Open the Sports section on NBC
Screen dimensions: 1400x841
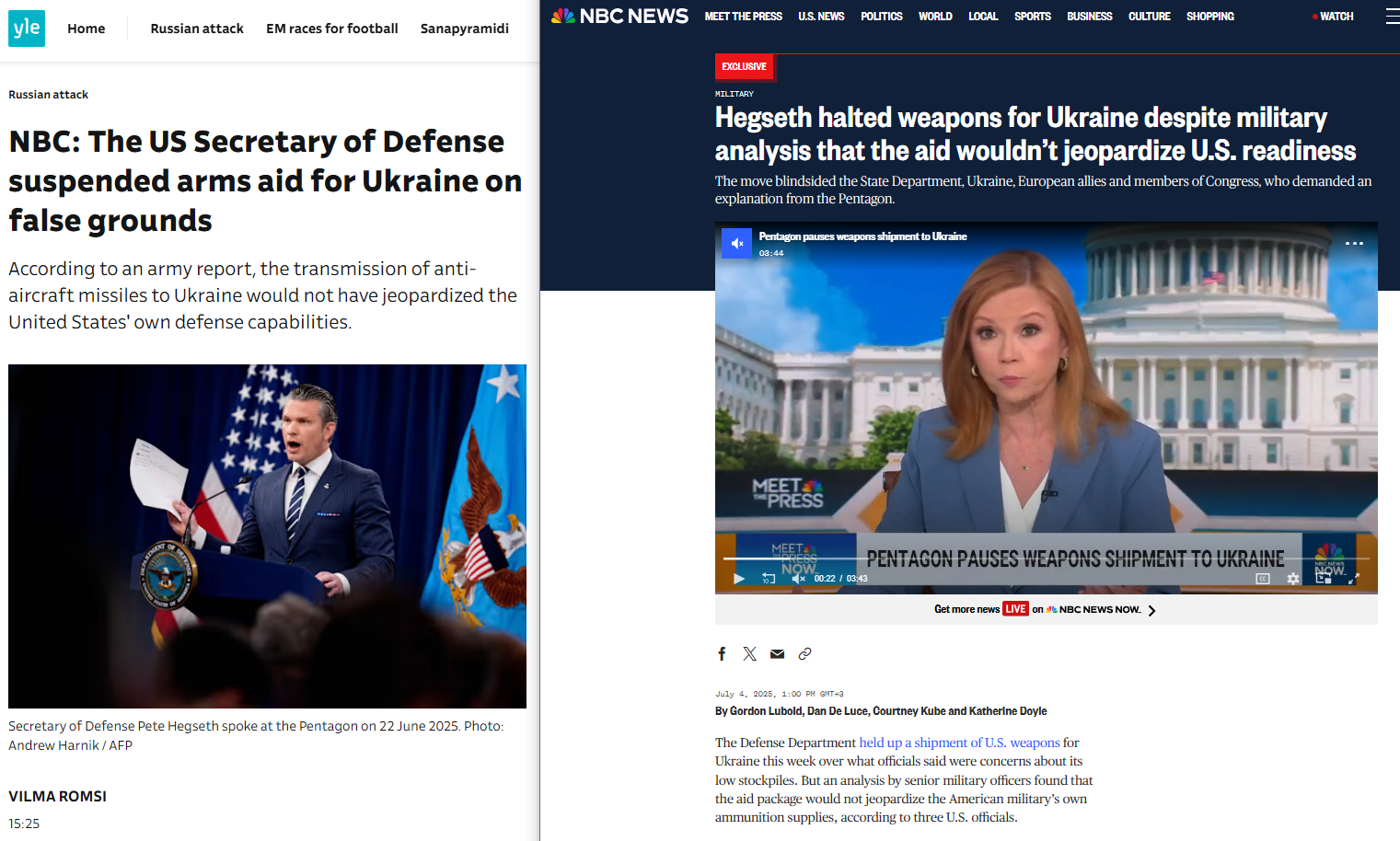pos(1033,17)
